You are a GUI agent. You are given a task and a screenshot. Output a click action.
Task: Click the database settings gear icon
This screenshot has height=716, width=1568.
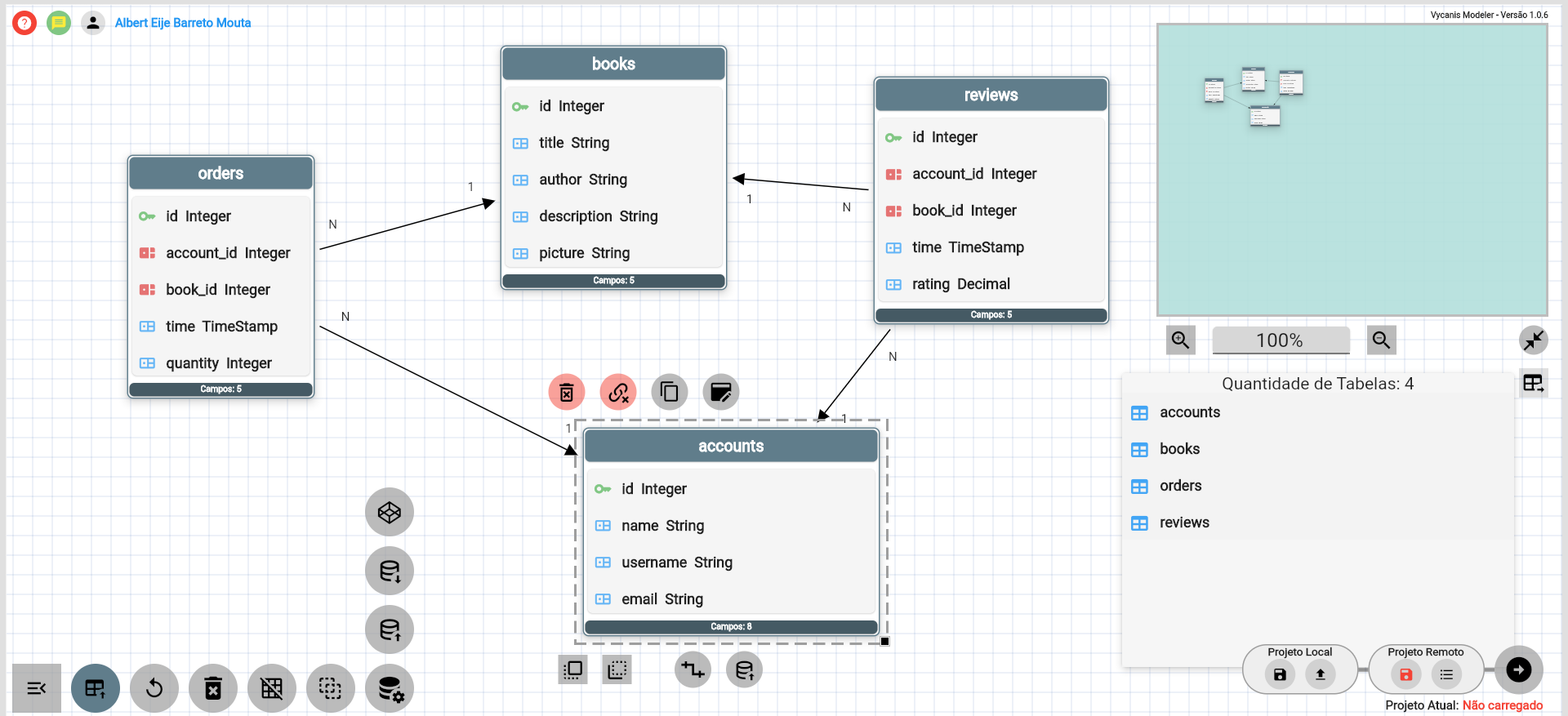(x=390, y=689)
